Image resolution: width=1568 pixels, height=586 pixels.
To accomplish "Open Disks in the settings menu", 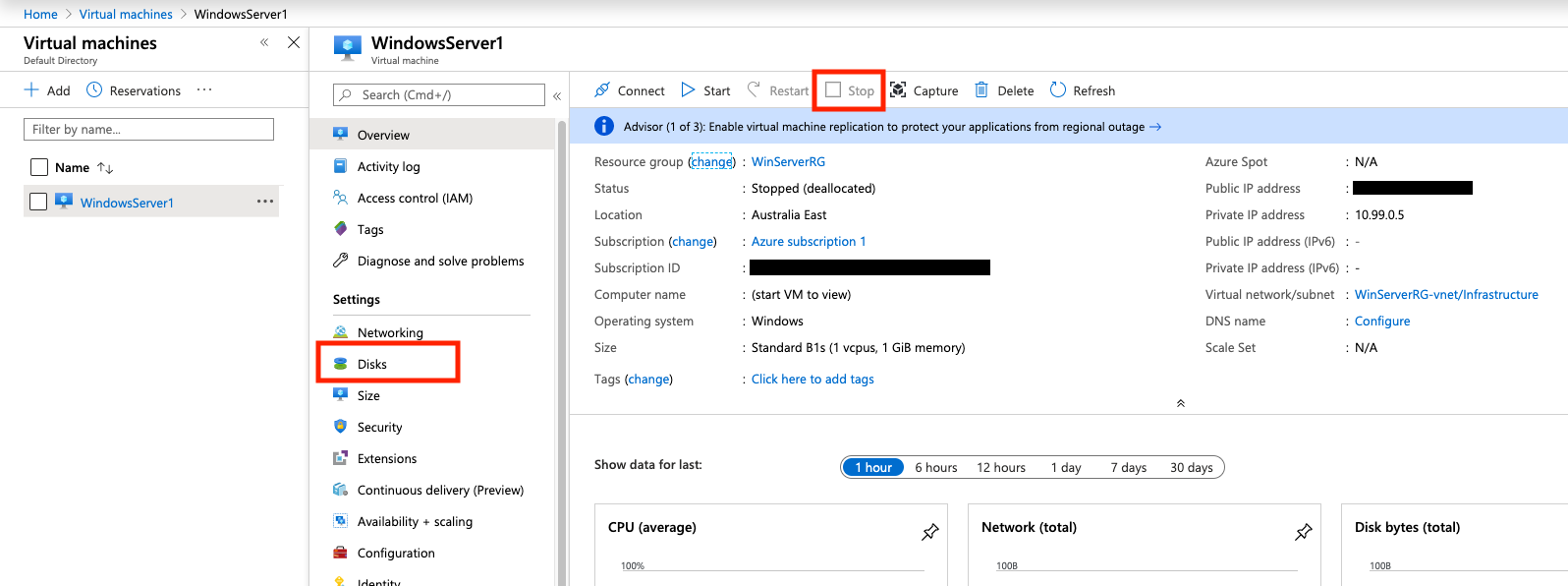I will point(372,364).
